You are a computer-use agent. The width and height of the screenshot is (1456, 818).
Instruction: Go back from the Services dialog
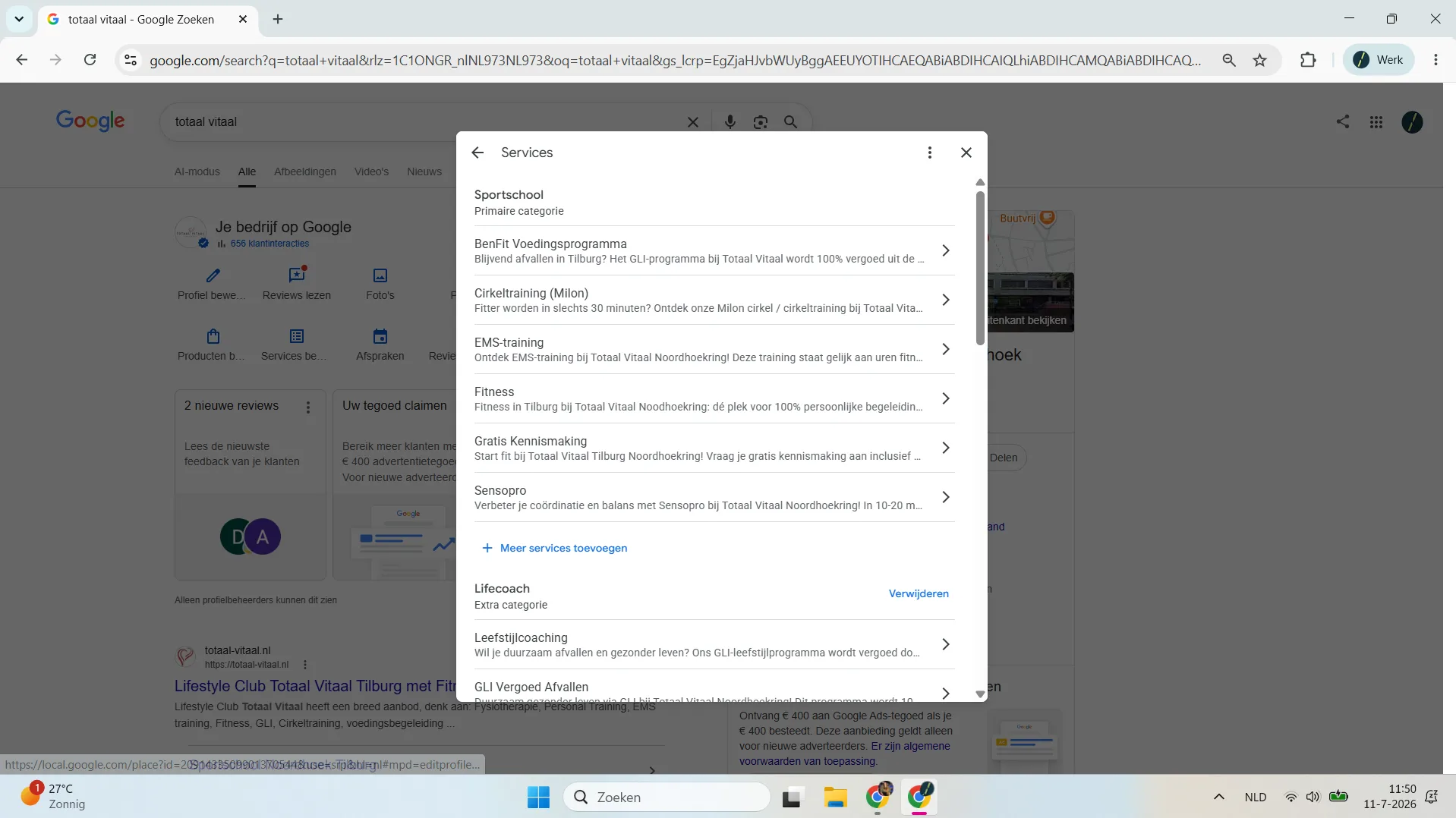[477, 153]
